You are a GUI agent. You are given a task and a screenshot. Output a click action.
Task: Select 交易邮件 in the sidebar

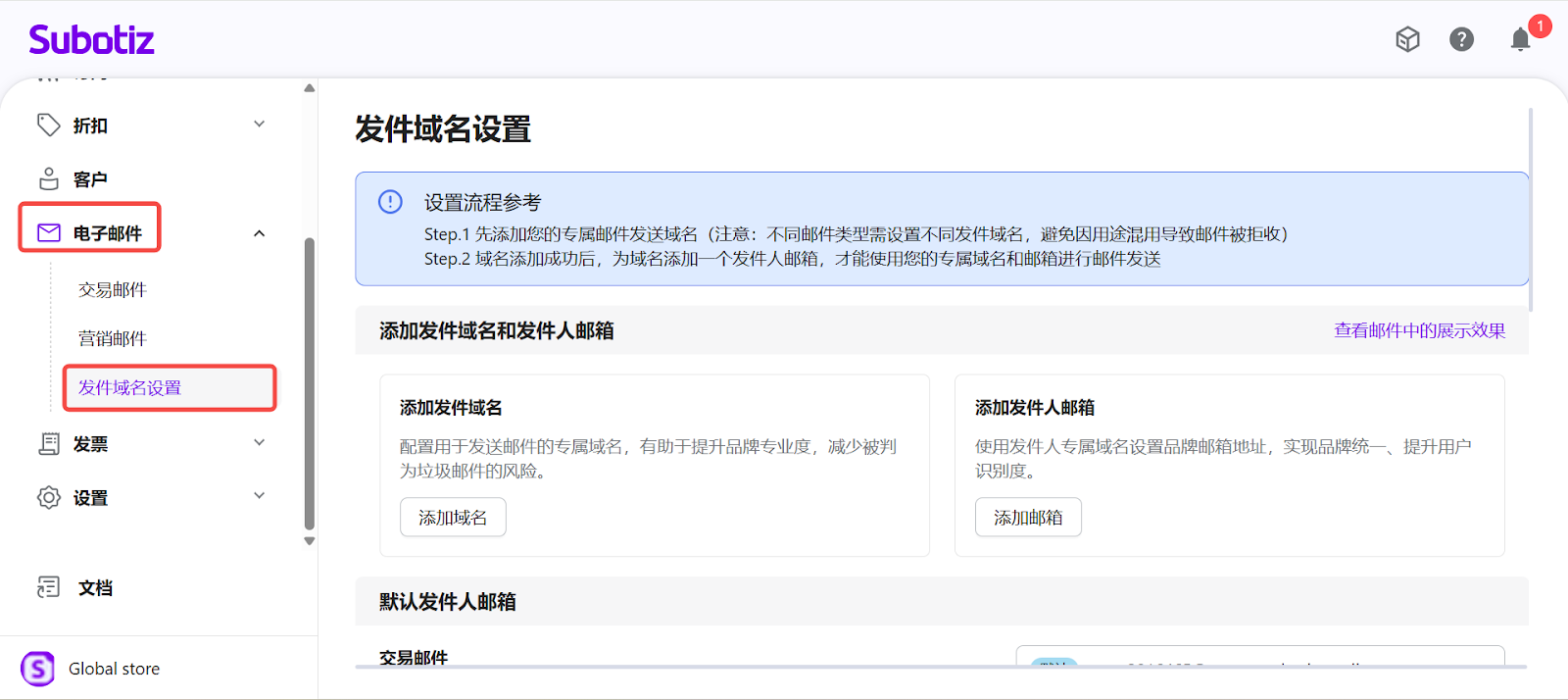(x=113, y=289)
